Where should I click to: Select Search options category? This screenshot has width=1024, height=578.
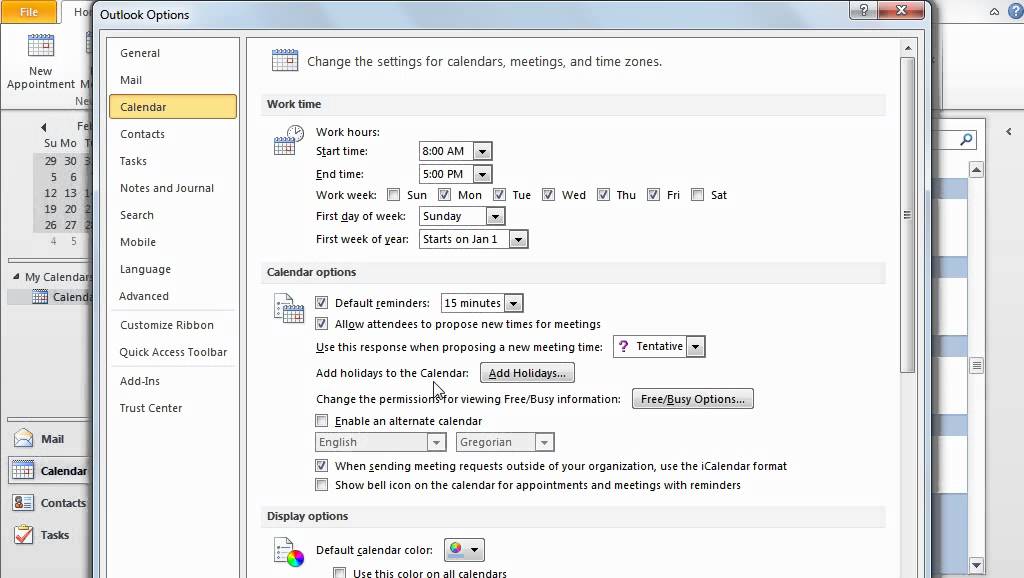click(173, 215)
